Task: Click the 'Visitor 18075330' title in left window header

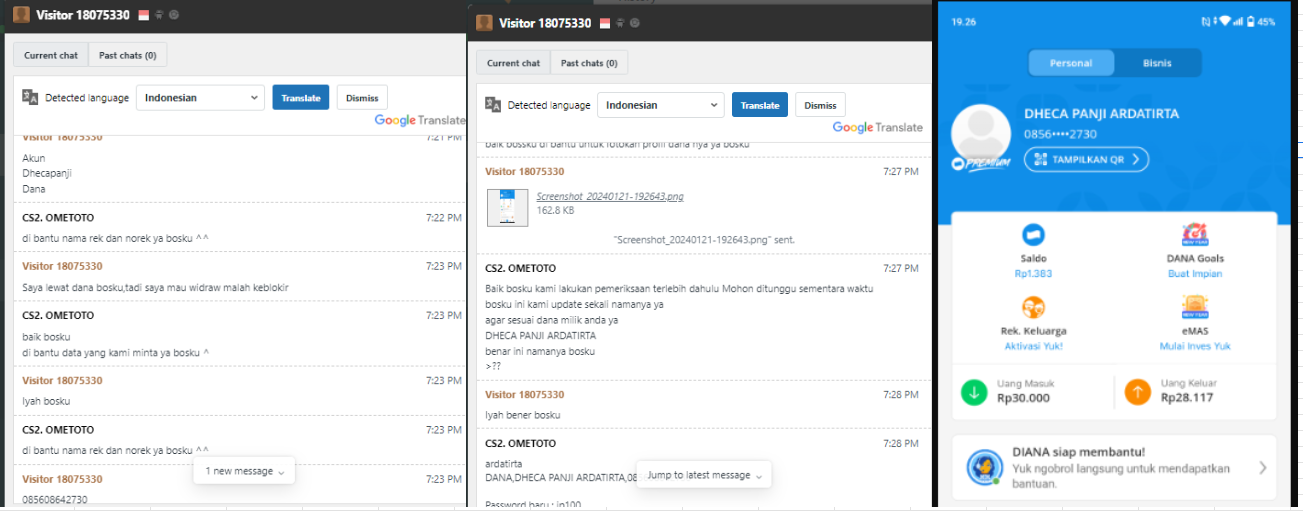Action: (x=83, y=15)
